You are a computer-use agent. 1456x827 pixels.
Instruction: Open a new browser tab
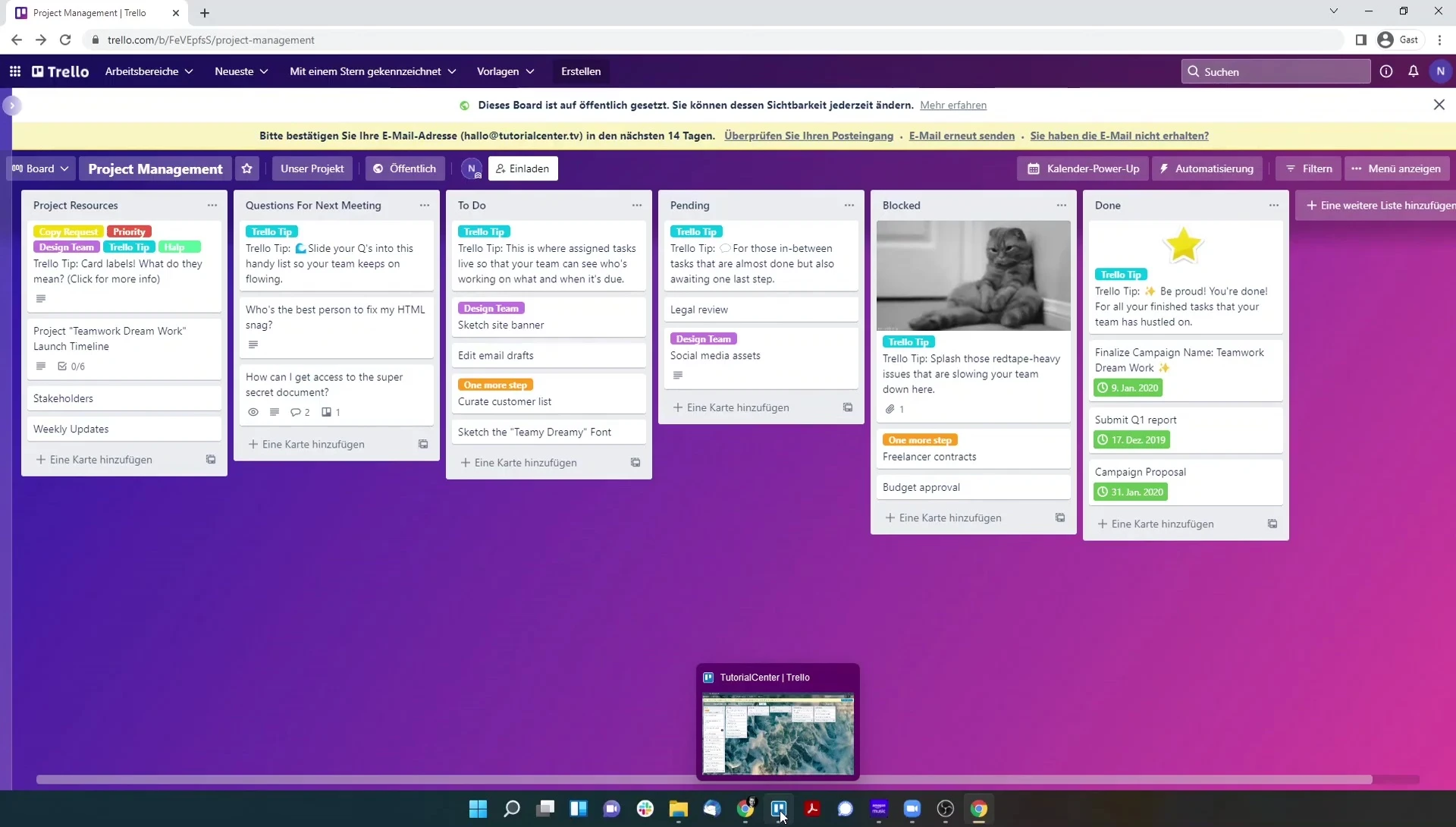click(205, 13)
